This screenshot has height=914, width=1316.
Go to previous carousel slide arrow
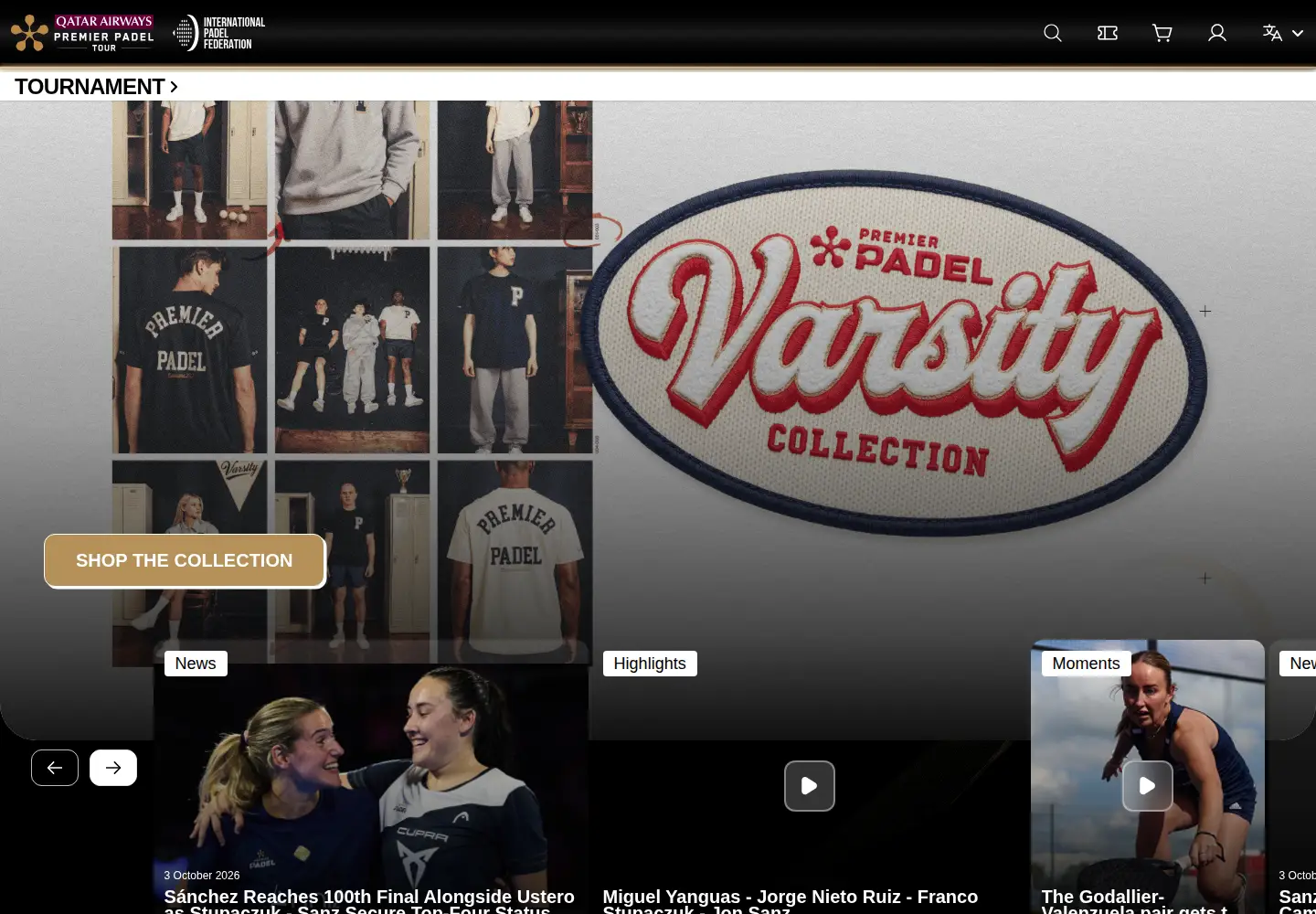point(55,768)
